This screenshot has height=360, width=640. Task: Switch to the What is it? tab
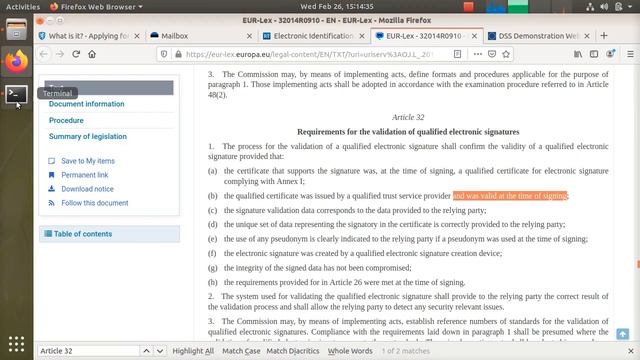89,36
